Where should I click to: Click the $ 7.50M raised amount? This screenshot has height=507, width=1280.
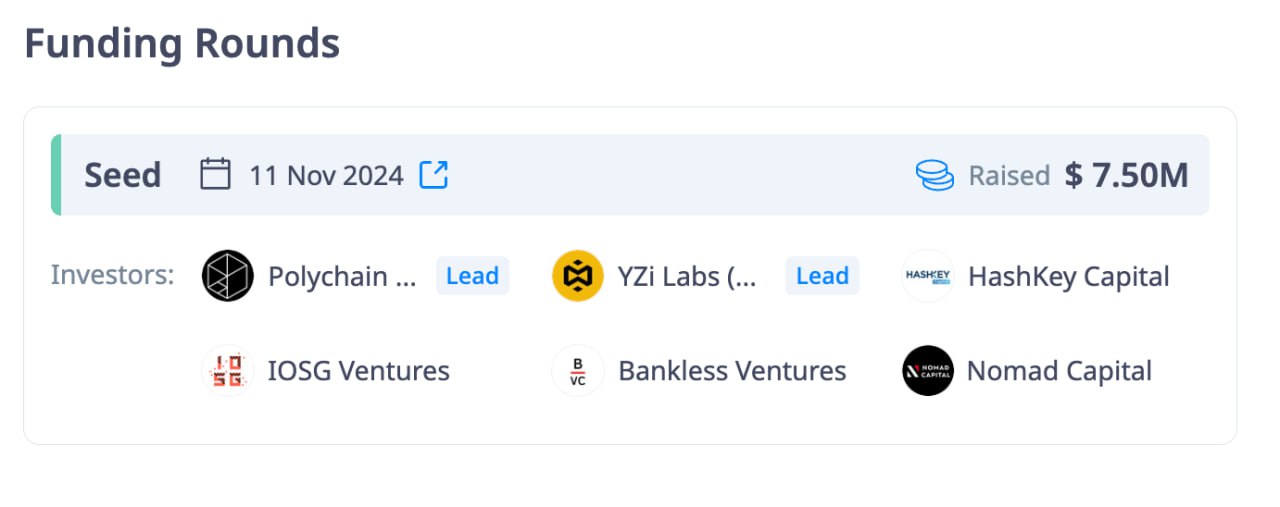click(1126, 175)
